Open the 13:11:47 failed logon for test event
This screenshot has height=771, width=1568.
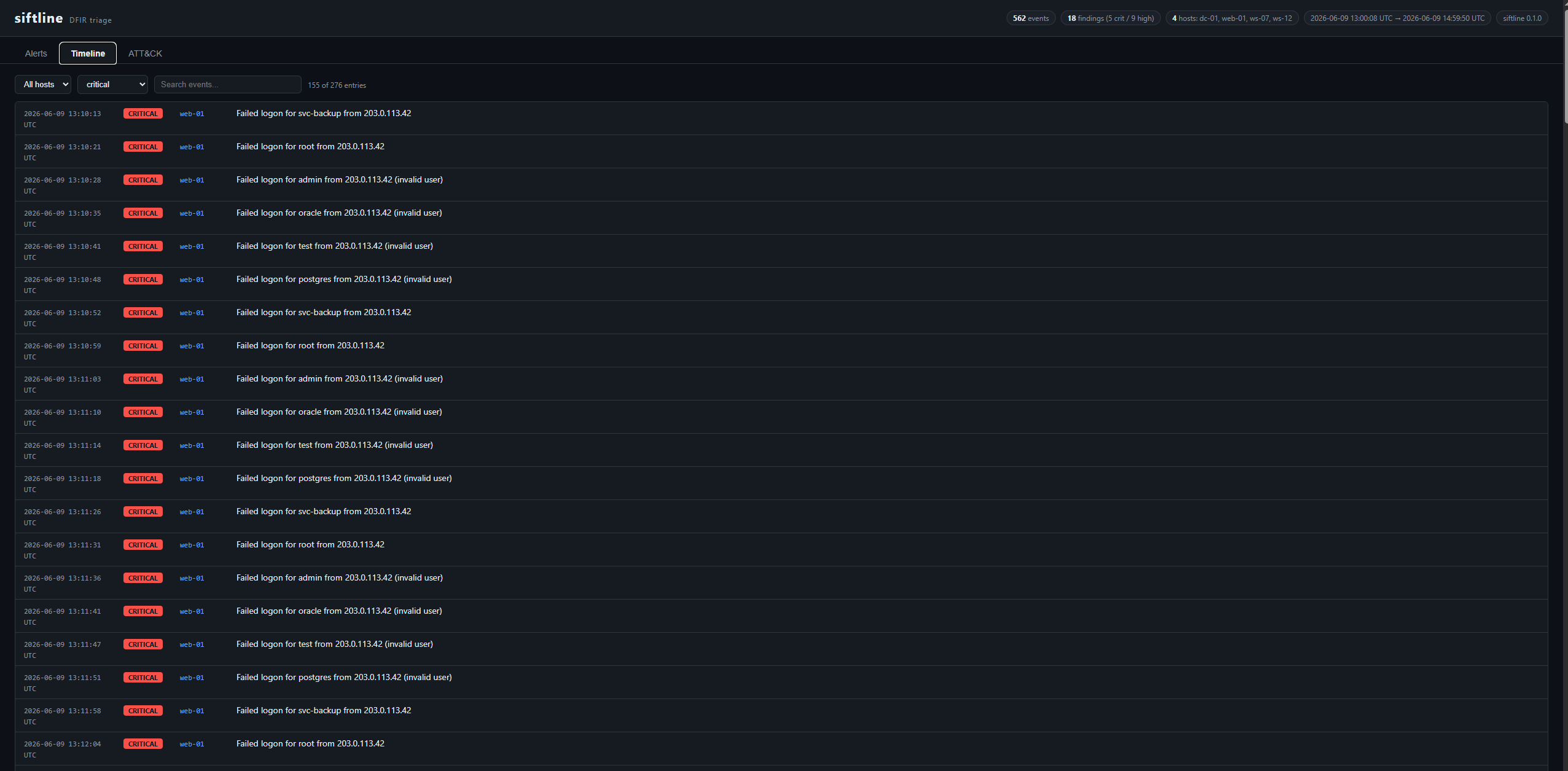781,649
